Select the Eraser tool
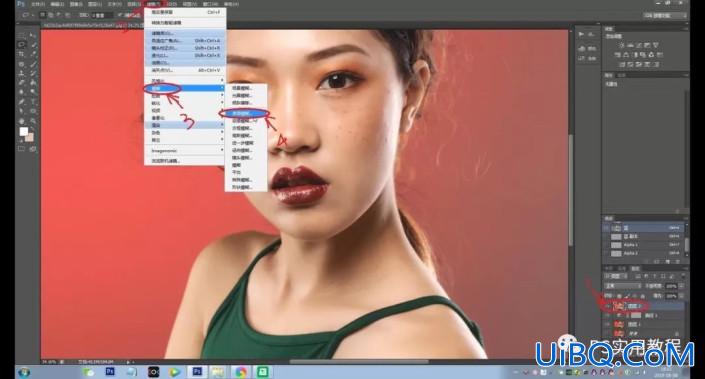 21,82
